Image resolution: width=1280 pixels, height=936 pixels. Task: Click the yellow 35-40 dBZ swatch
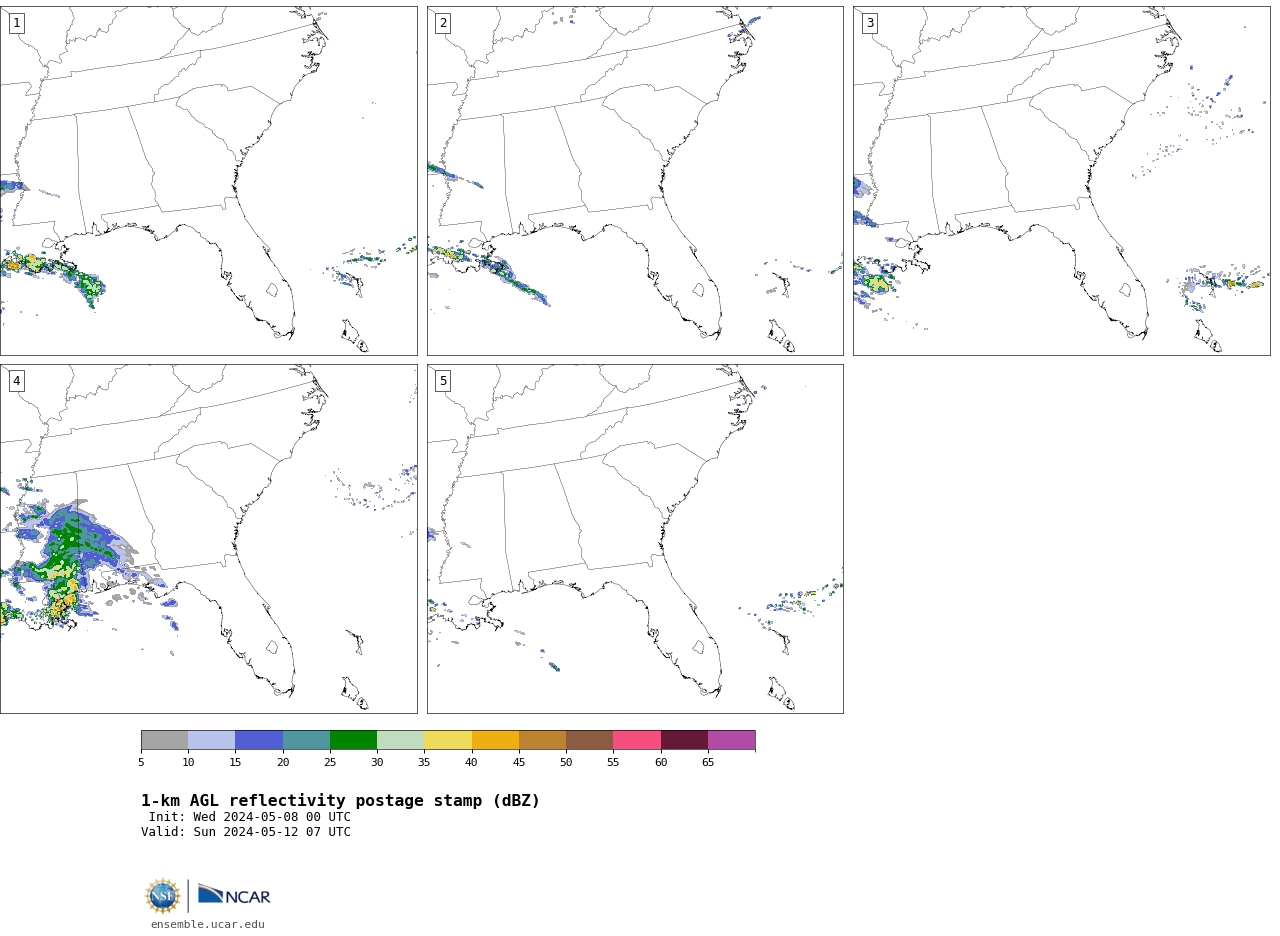coord(448,740)
